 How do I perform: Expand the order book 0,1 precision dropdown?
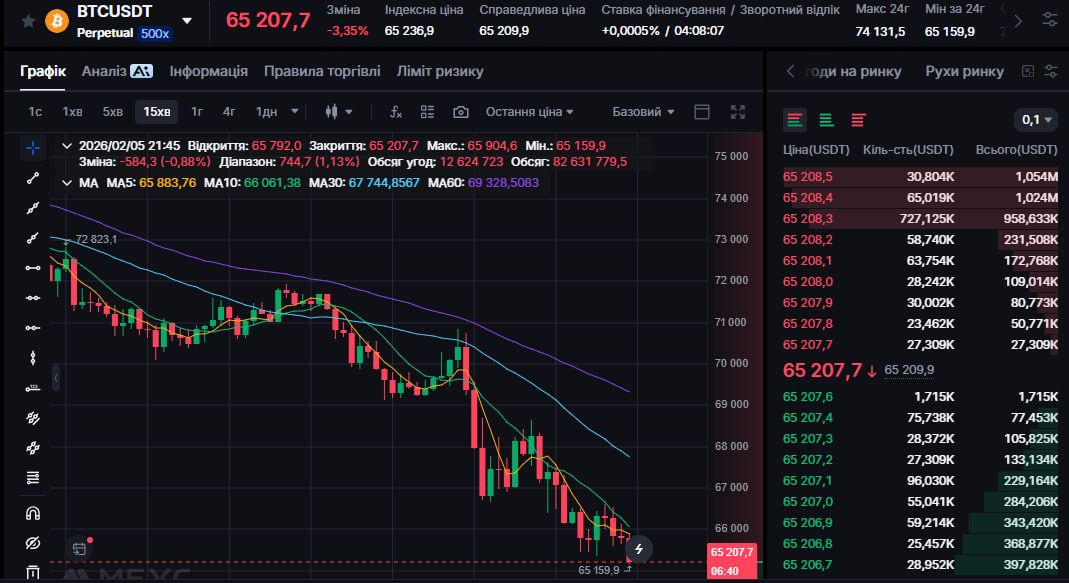pos(1037,120)
